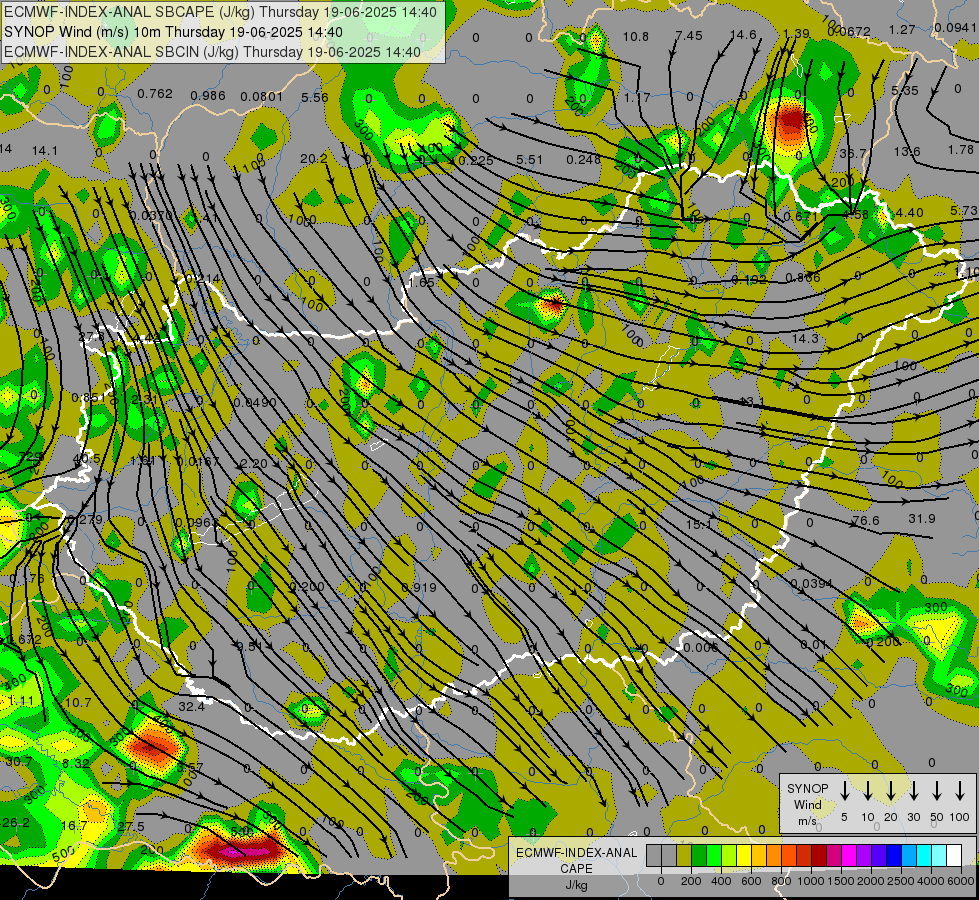Click the map value 2.20
The image size is (979, 900).
[x=253, y=464]
